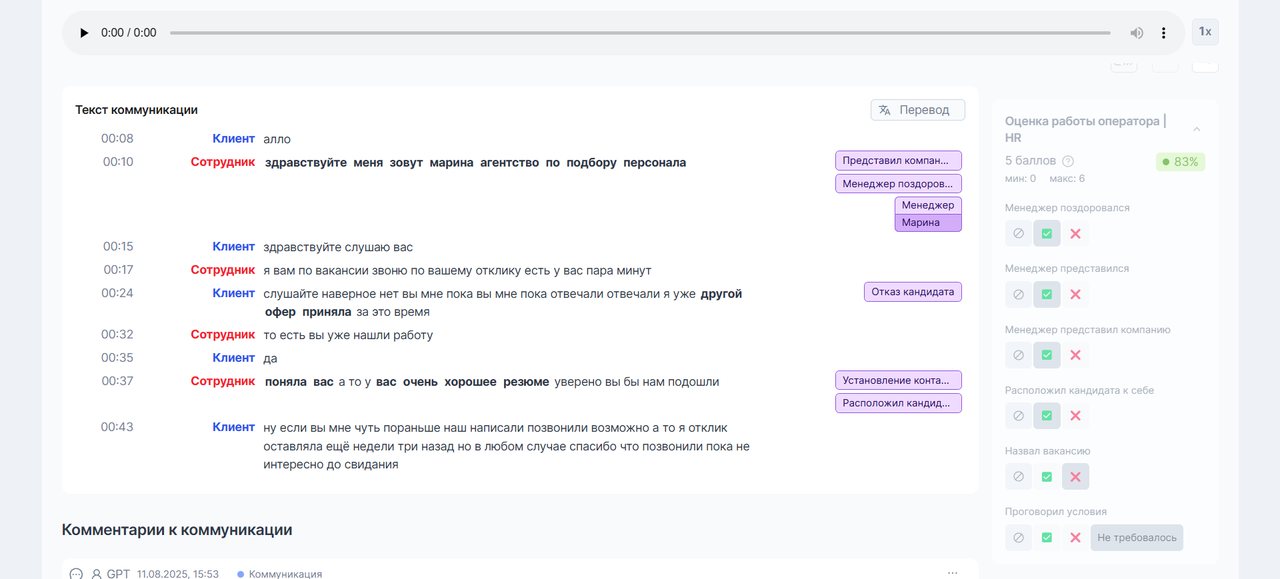Open the Отказ кандидата tag
This screenshot has width=1280, height=579.
913,292
